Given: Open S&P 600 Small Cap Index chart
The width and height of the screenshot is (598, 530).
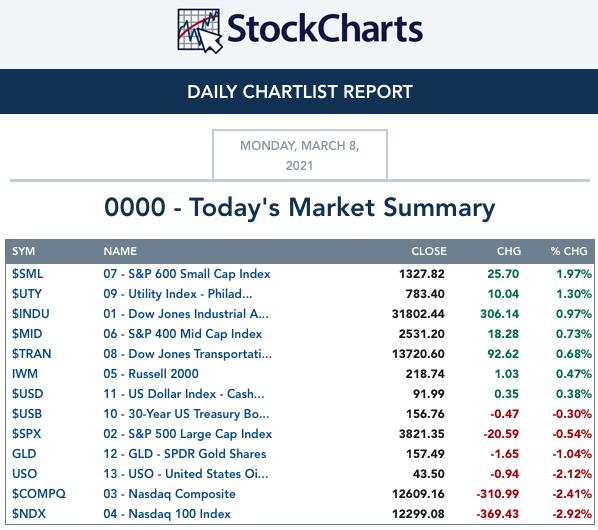Looking at the screenshot, I should (x=186, y=274).
